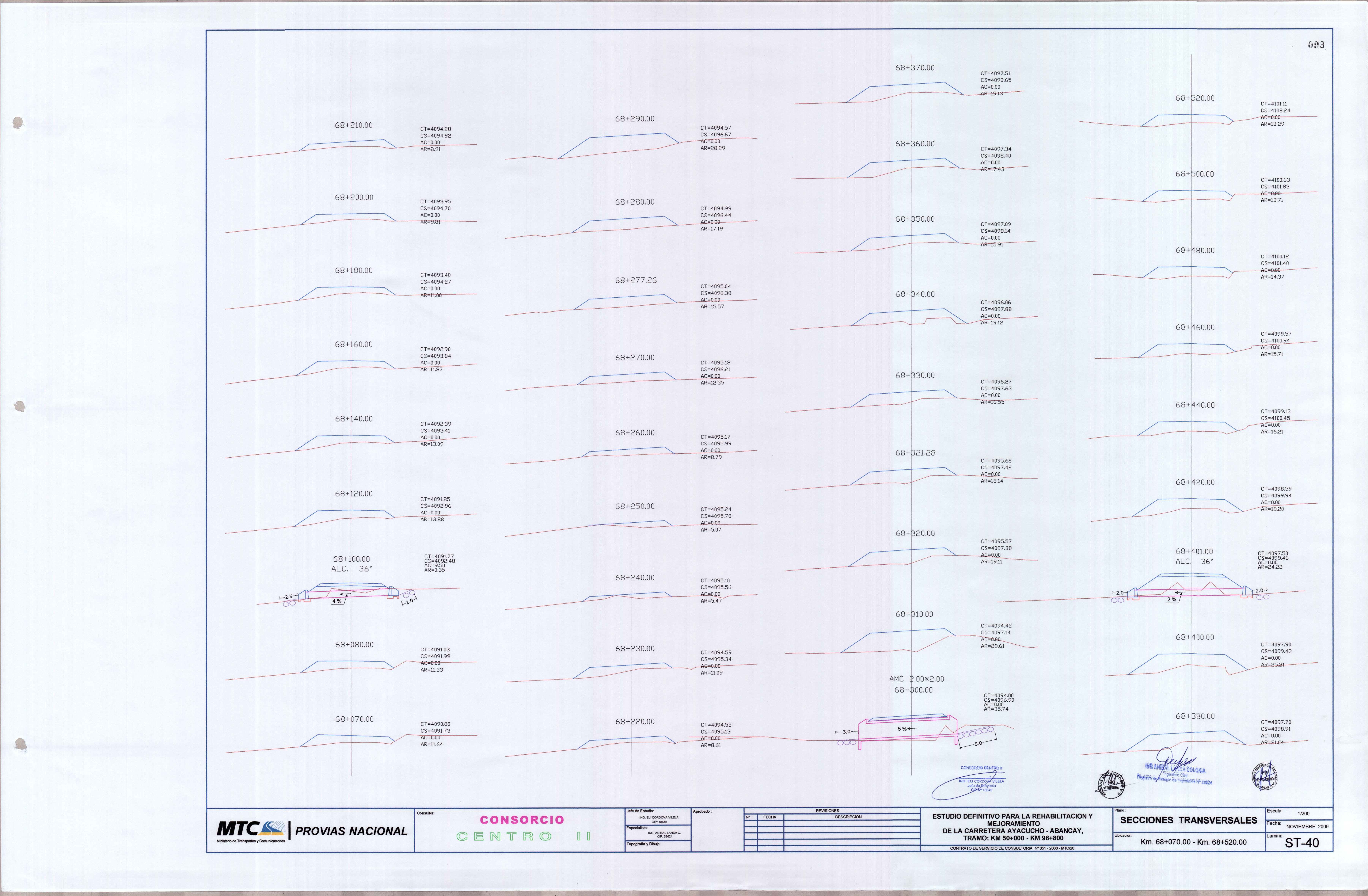1368x896 pixels.
Task: Click station label 68+401.00
Action: (x=1194, y=552)
